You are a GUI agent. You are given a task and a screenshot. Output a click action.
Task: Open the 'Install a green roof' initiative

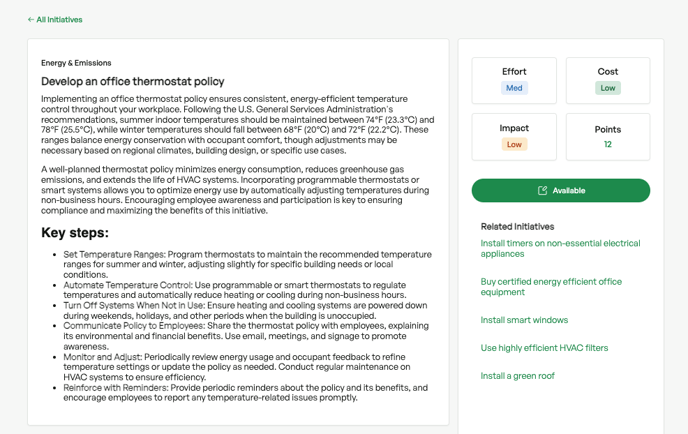pyautogui.click(x=517, y=376)
